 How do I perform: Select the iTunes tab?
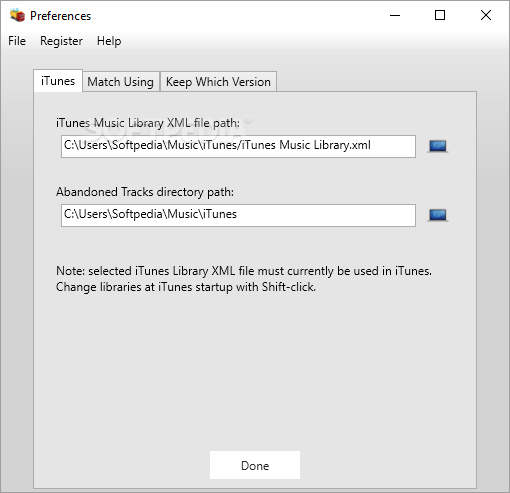[x=58, y=81]
